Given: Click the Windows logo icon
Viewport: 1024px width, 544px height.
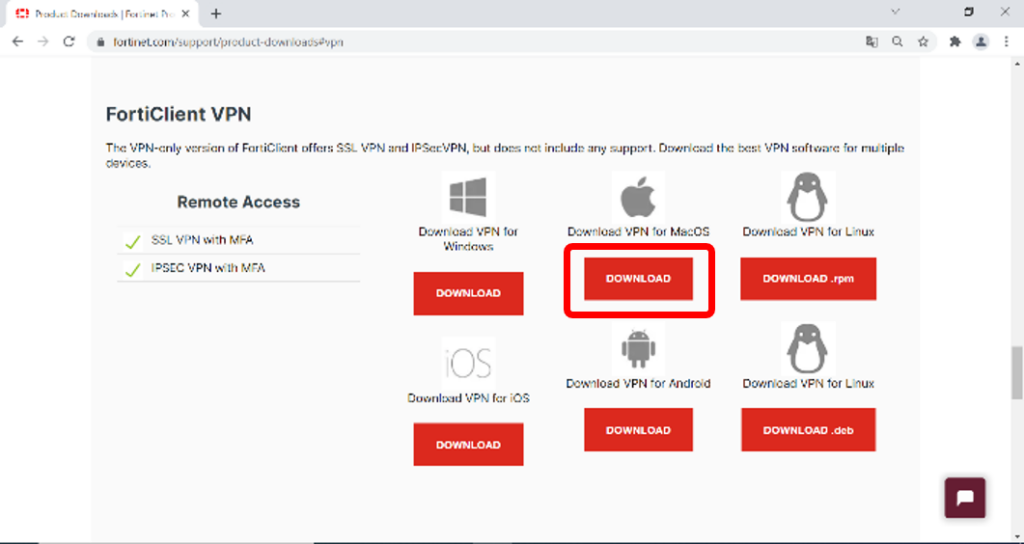Looking at the screenshot, I should (468, 196).
